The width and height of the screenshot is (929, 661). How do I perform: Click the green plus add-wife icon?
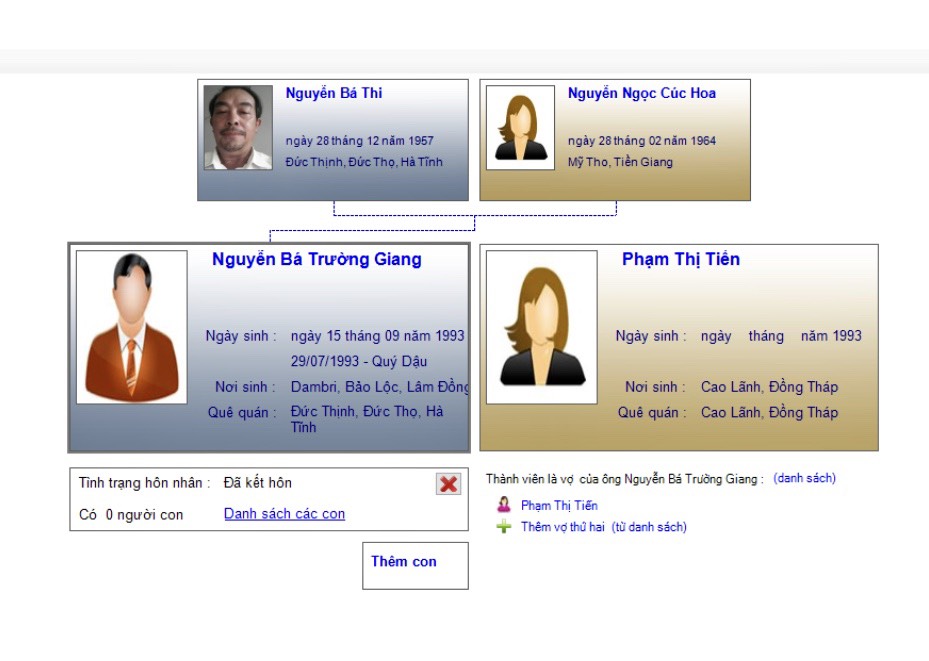coord(504,527)
